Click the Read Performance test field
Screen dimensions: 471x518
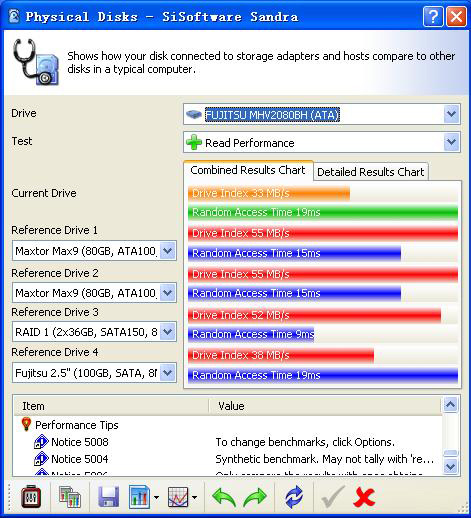(x=322, y=142)
